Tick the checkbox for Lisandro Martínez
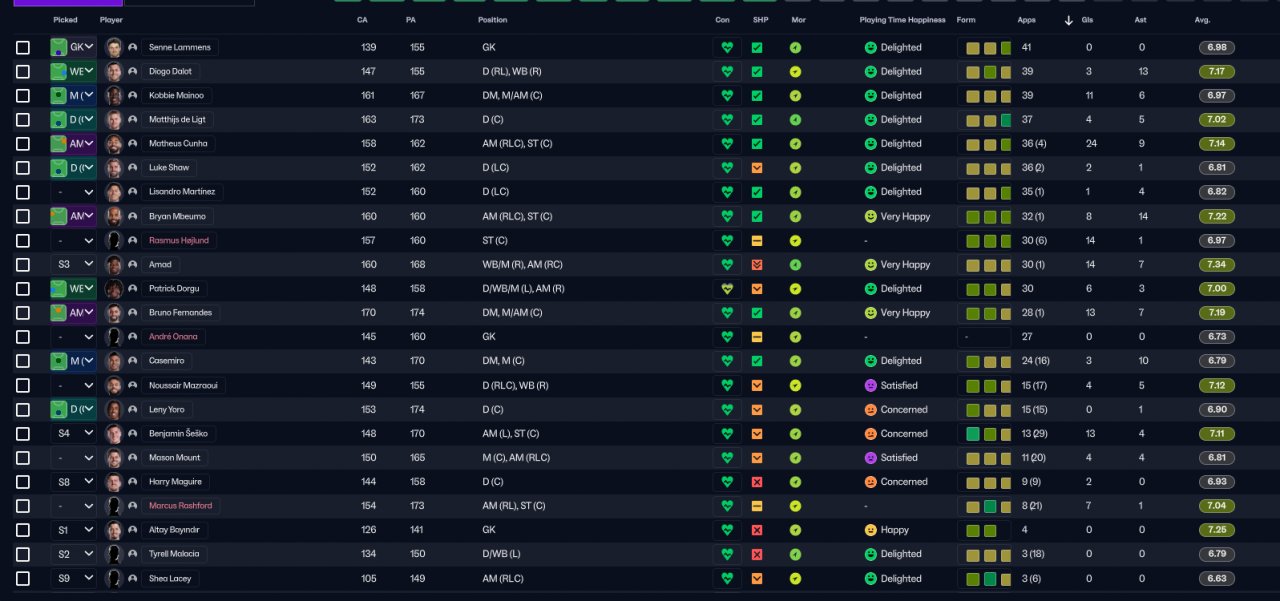 pos(23,192)
